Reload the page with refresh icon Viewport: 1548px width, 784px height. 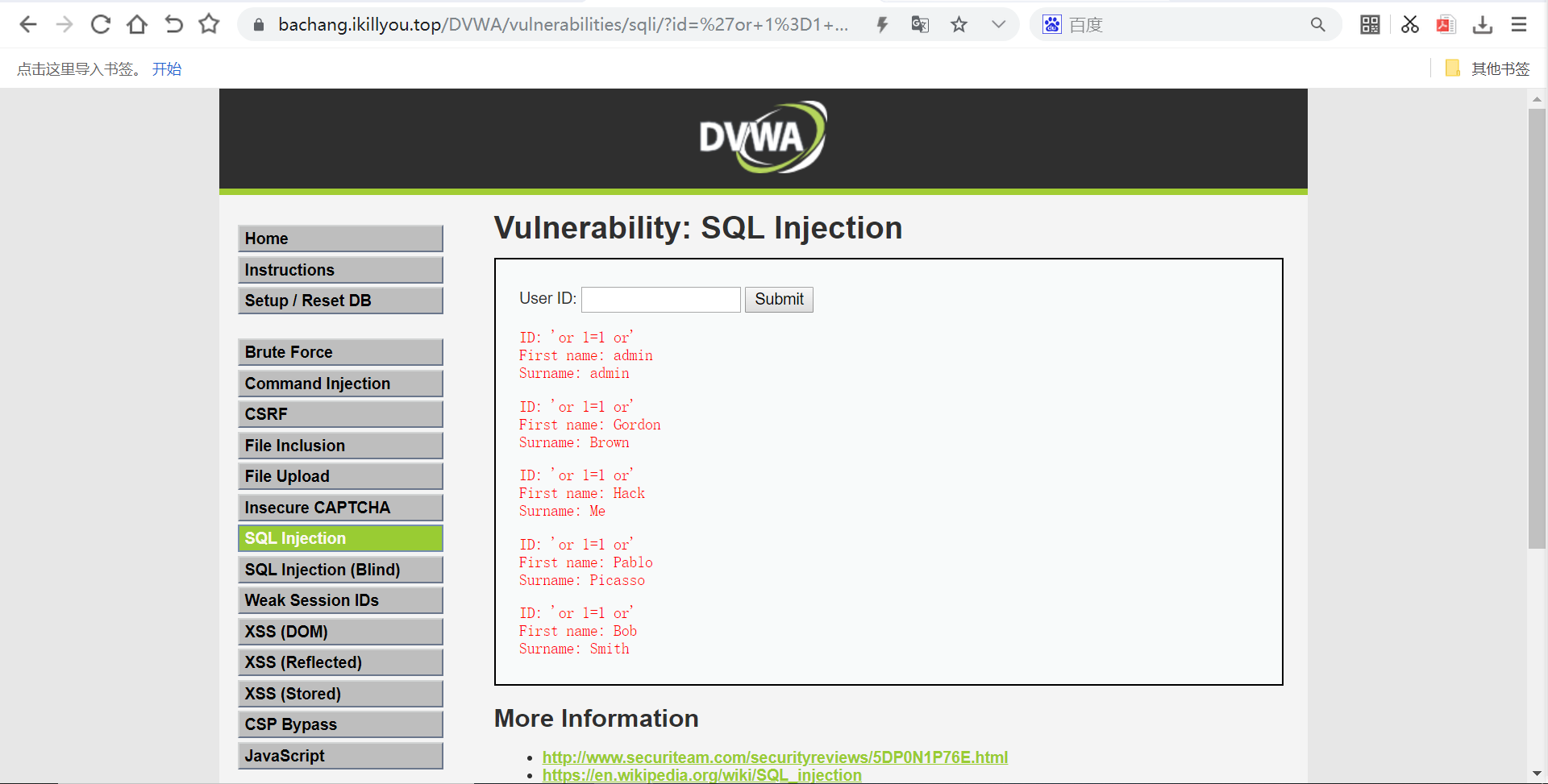tap(101, 24)
